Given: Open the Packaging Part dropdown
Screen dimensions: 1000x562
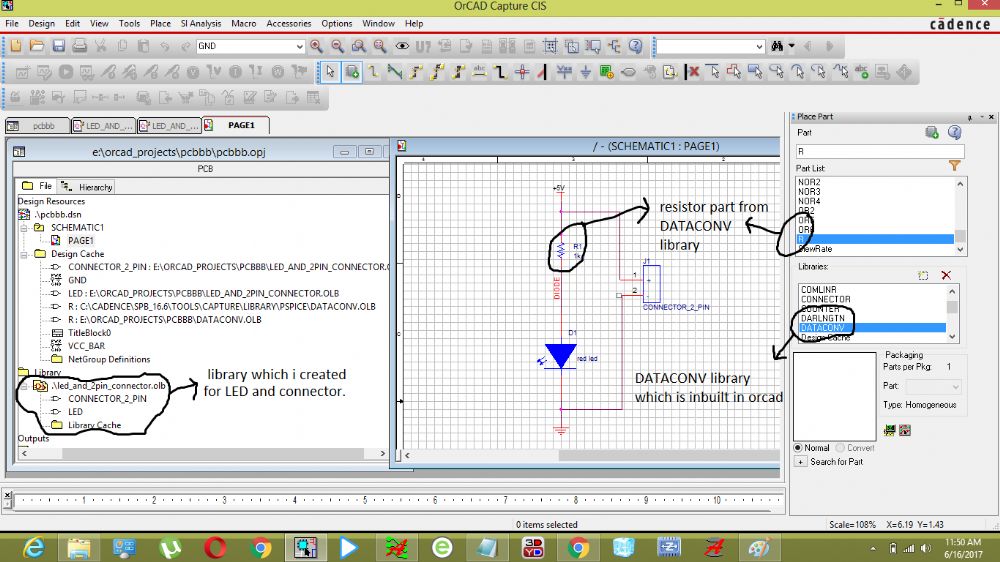Looking at the screenshot, I should (x=933, y=387).
